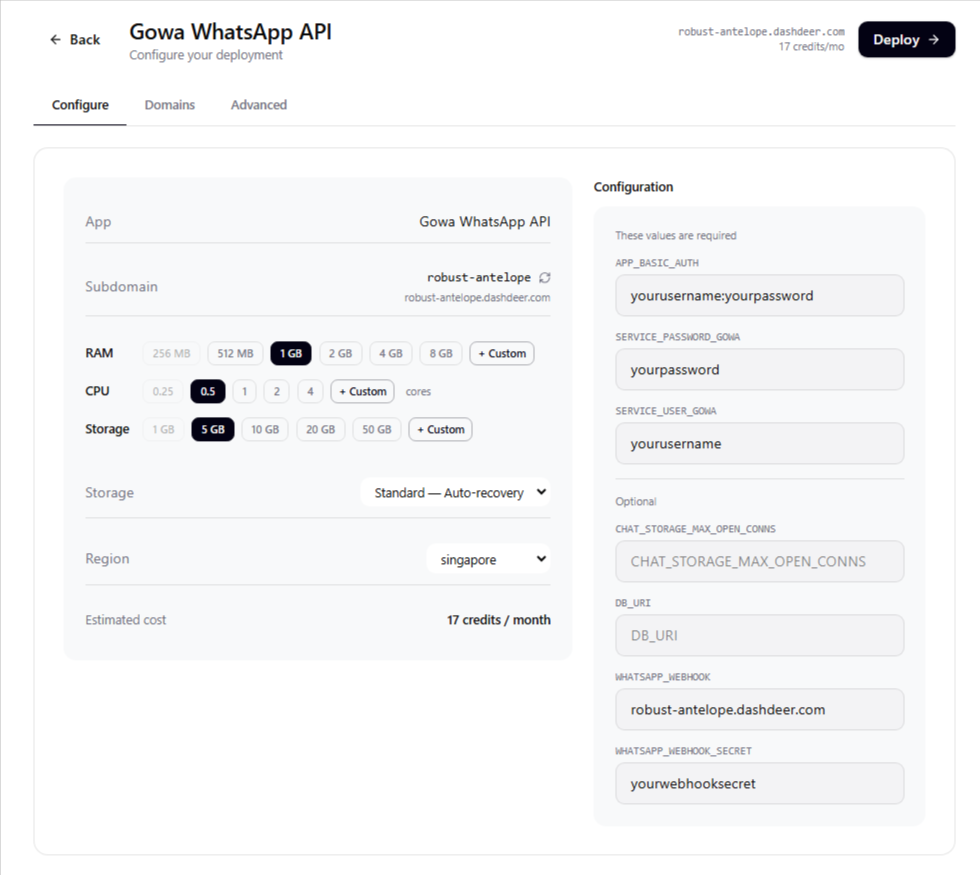This screenshot has height=875, width=980.
Task: Select 1 GB storage option
Action: pos(163,429)
